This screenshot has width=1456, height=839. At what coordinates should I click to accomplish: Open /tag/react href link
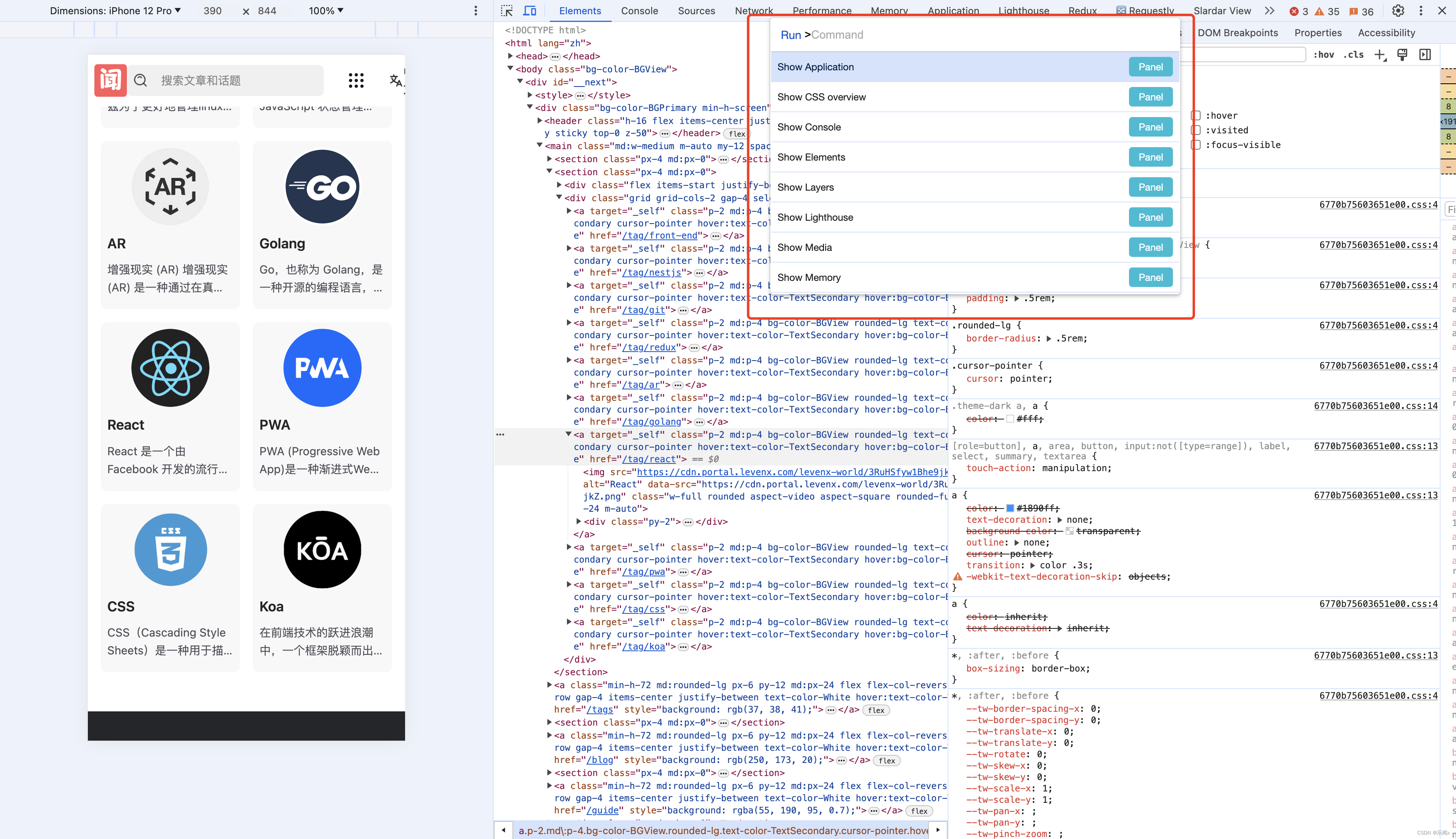(648, 459)
